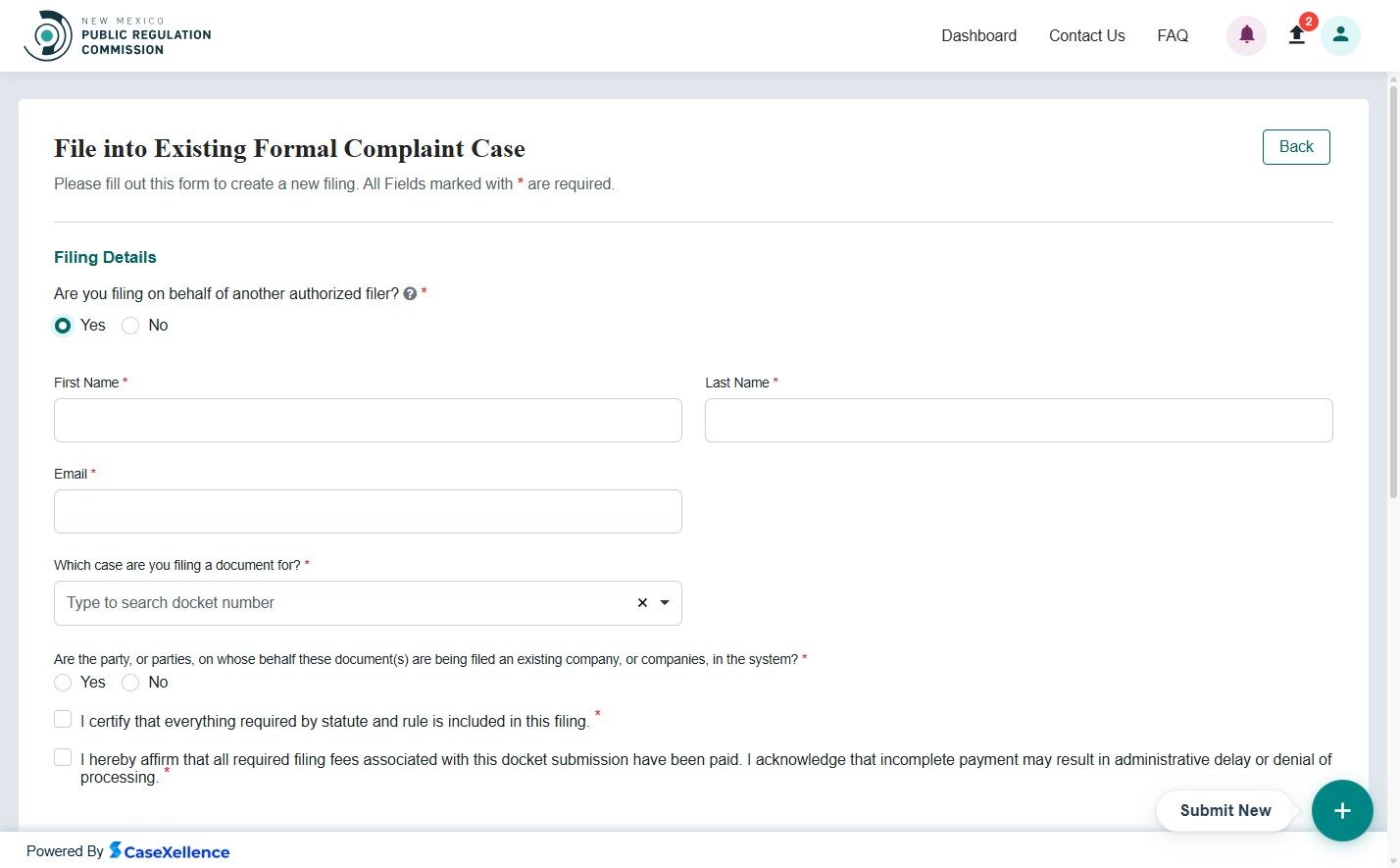Click the page vertical scrollbar
This screenshot has height=868, width=1400.
click(x=1393, y=294)
